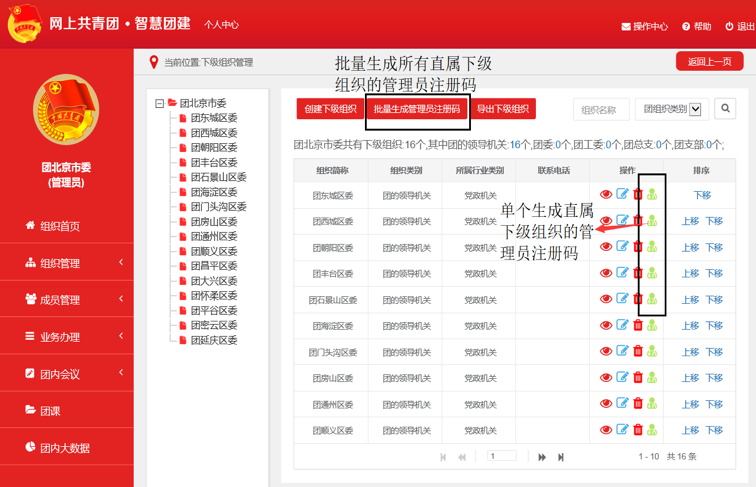Generate admin code for 团西城区委

(x=652, y=221)
